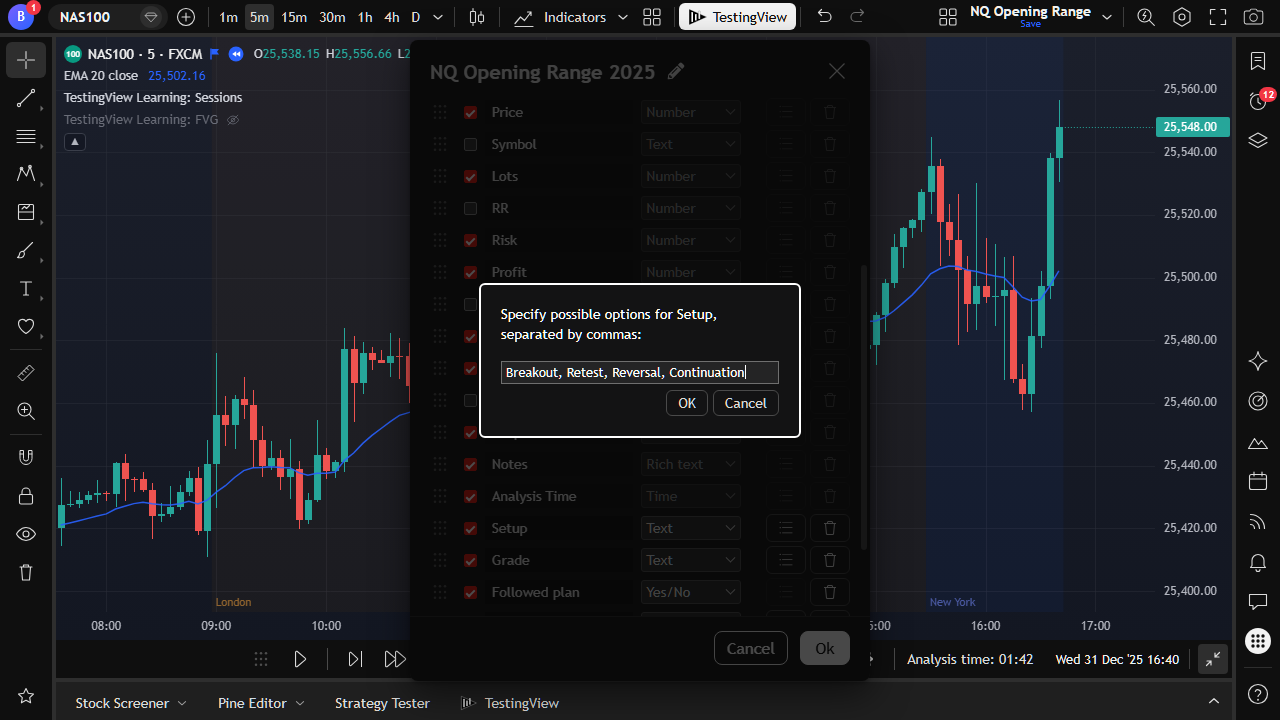1280x720 pixels.
Task: Confirm Setup options with OK
Action: (x=687, y=403)
